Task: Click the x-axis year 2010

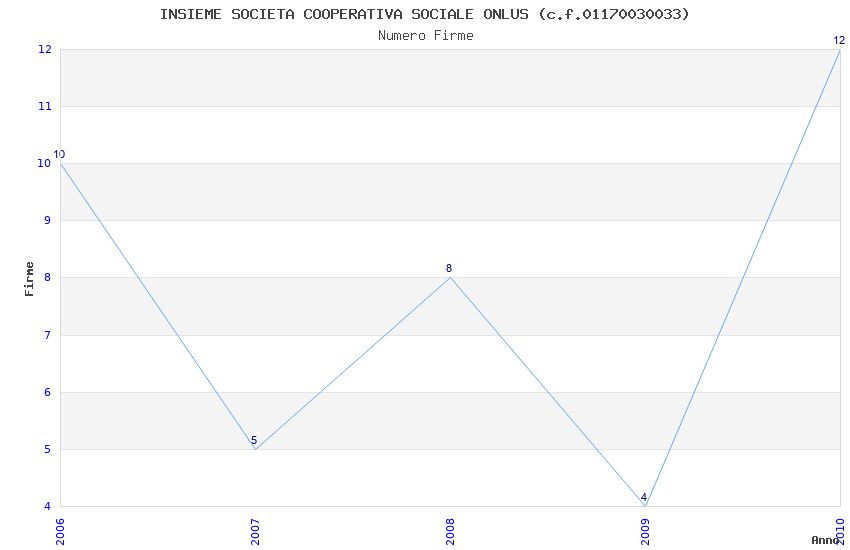Action: tap(840, 532)
